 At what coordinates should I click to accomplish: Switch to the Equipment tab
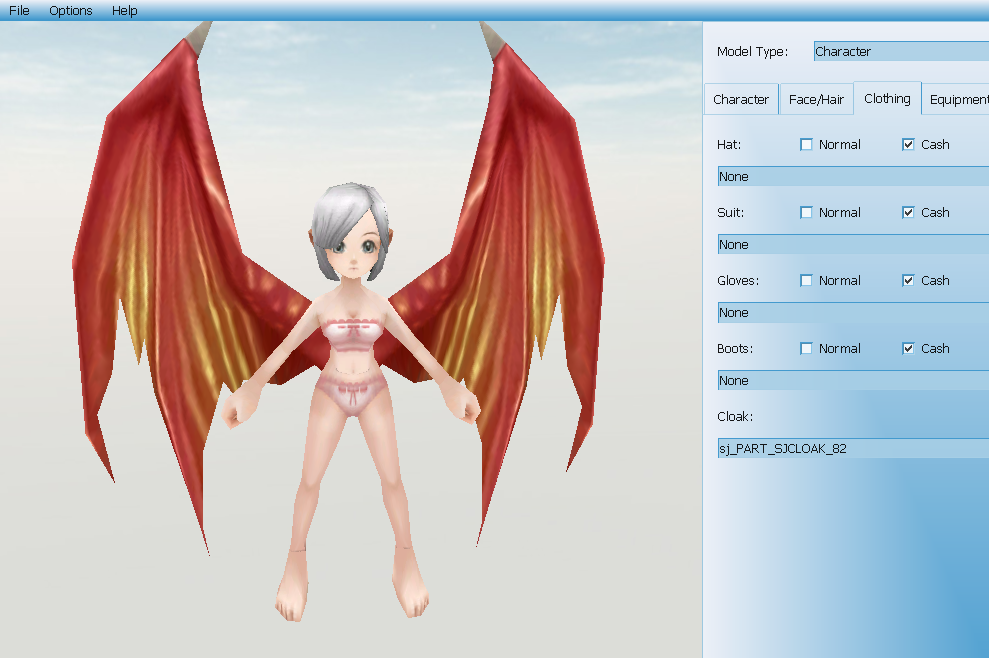[958, 99]
